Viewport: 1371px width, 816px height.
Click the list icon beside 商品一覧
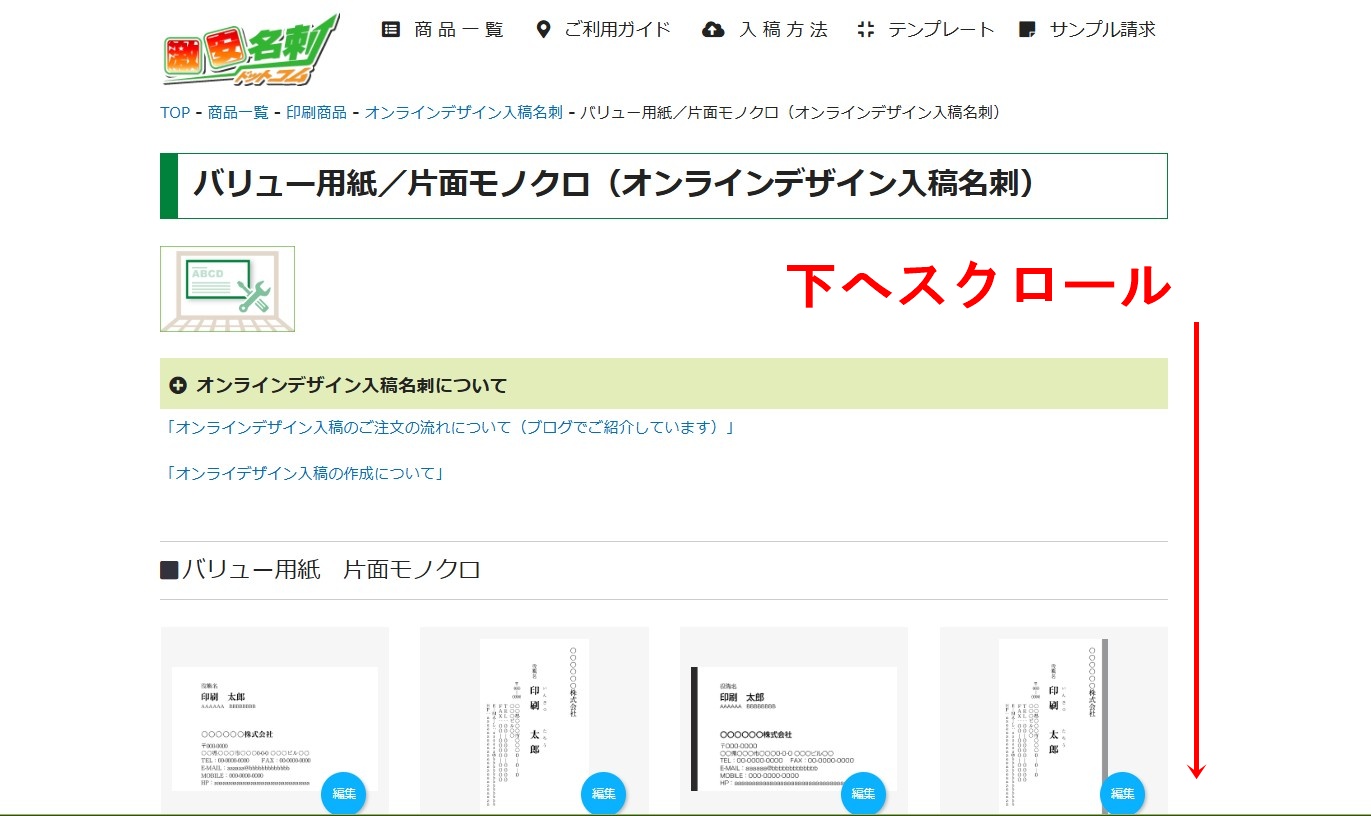click(x=391, y=30)
